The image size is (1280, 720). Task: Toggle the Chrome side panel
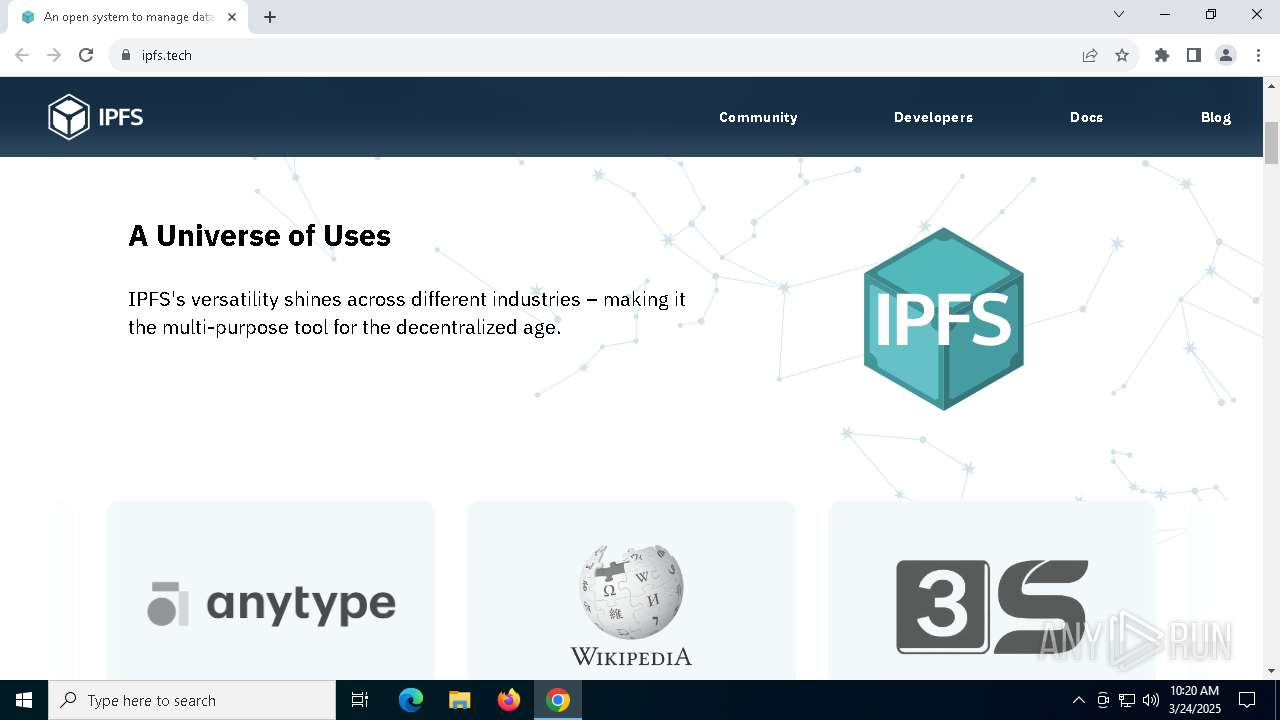(1194, 55)
